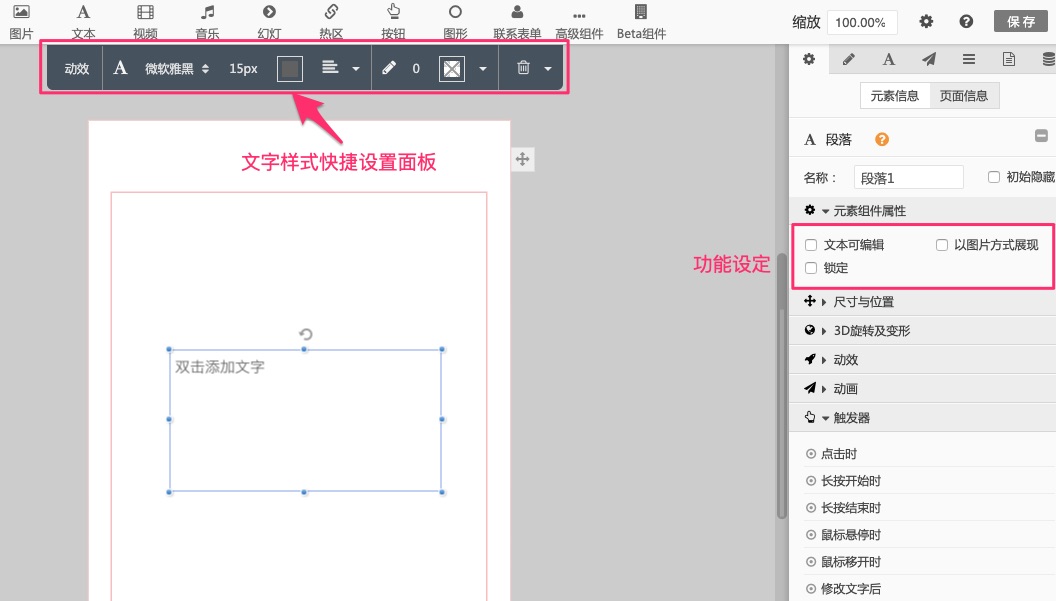The height and width of the screenshot is (601, 1056).
Task: Select the 视频 video component icon
Action: click(x=145, y=13)
